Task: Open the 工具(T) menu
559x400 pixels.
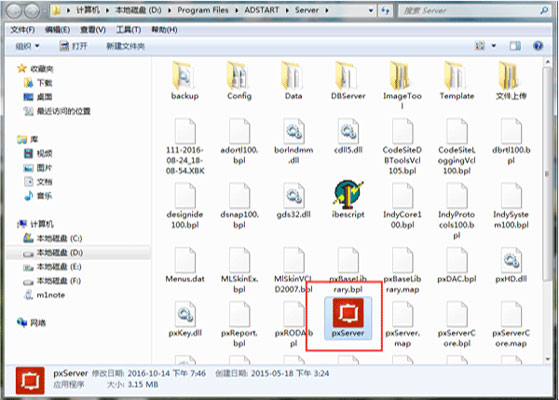Action: point(128,30)
